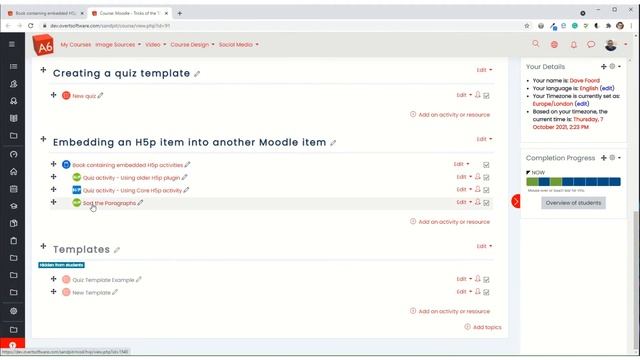Rename New quiz via pencil icon
The image size is (640, 360).
[100, 96]
